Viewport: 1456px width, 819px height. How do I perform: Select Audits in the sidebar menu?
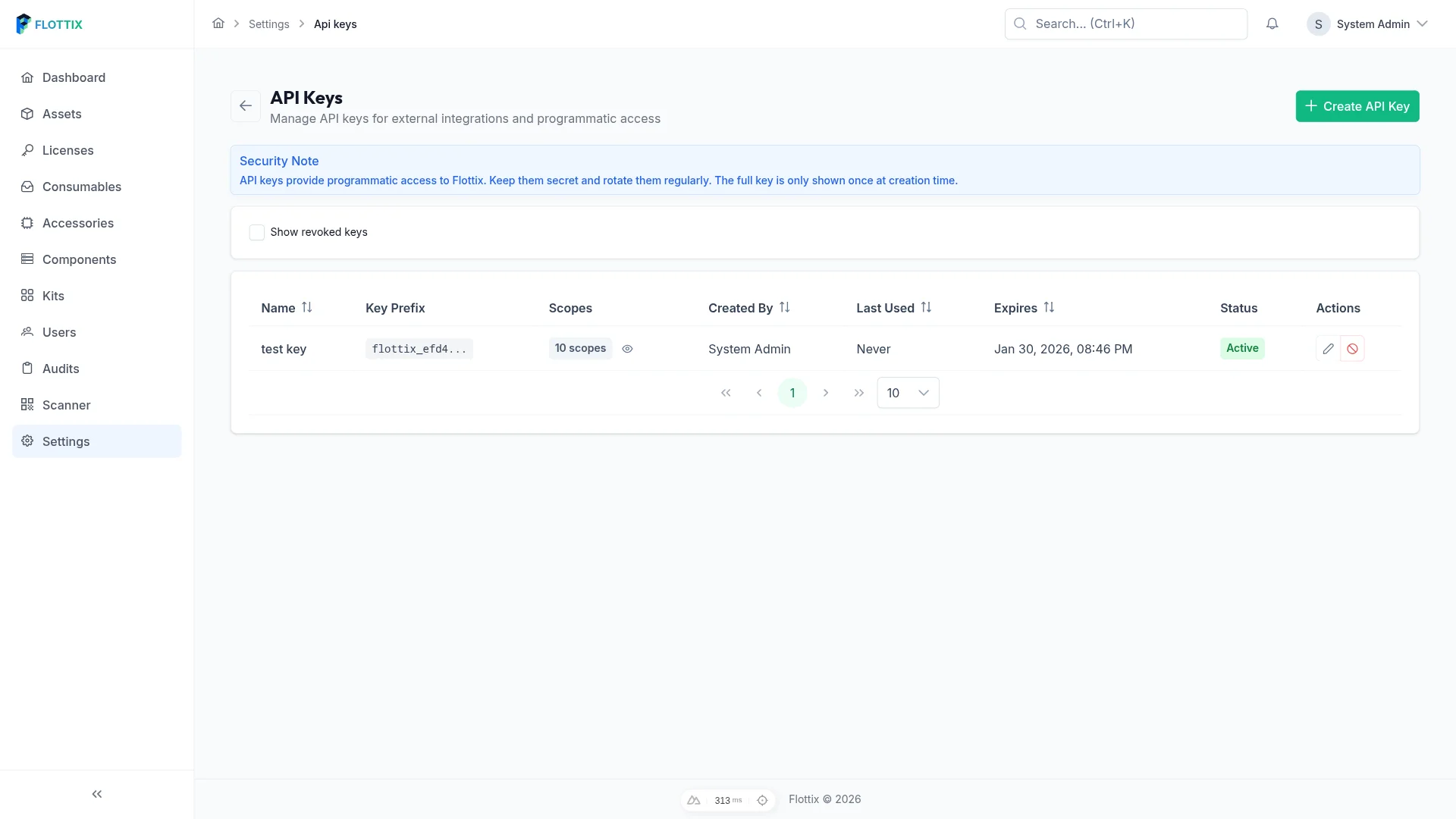point(60,369)
